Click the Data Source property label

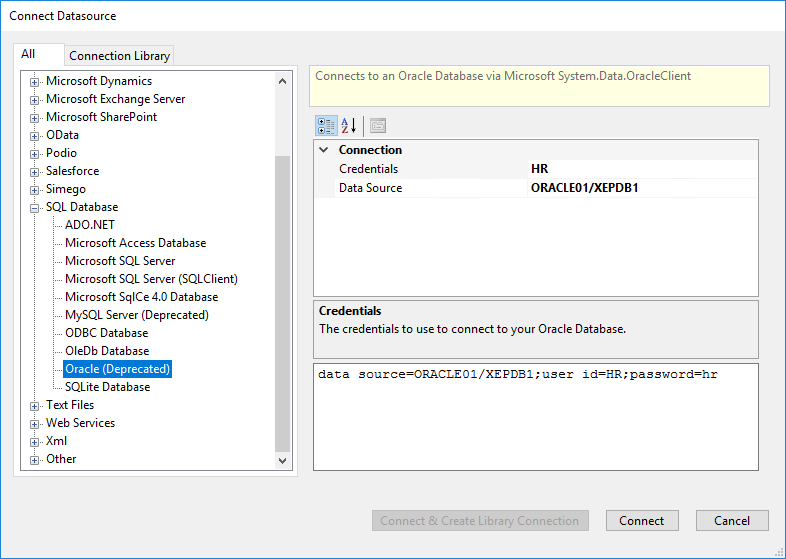click(370, 188)
